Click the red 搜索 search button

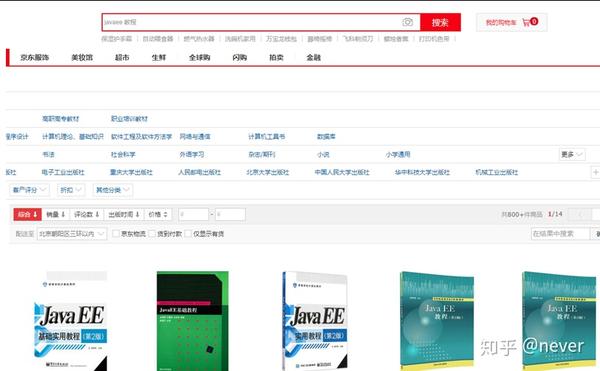tap(440, 22)
